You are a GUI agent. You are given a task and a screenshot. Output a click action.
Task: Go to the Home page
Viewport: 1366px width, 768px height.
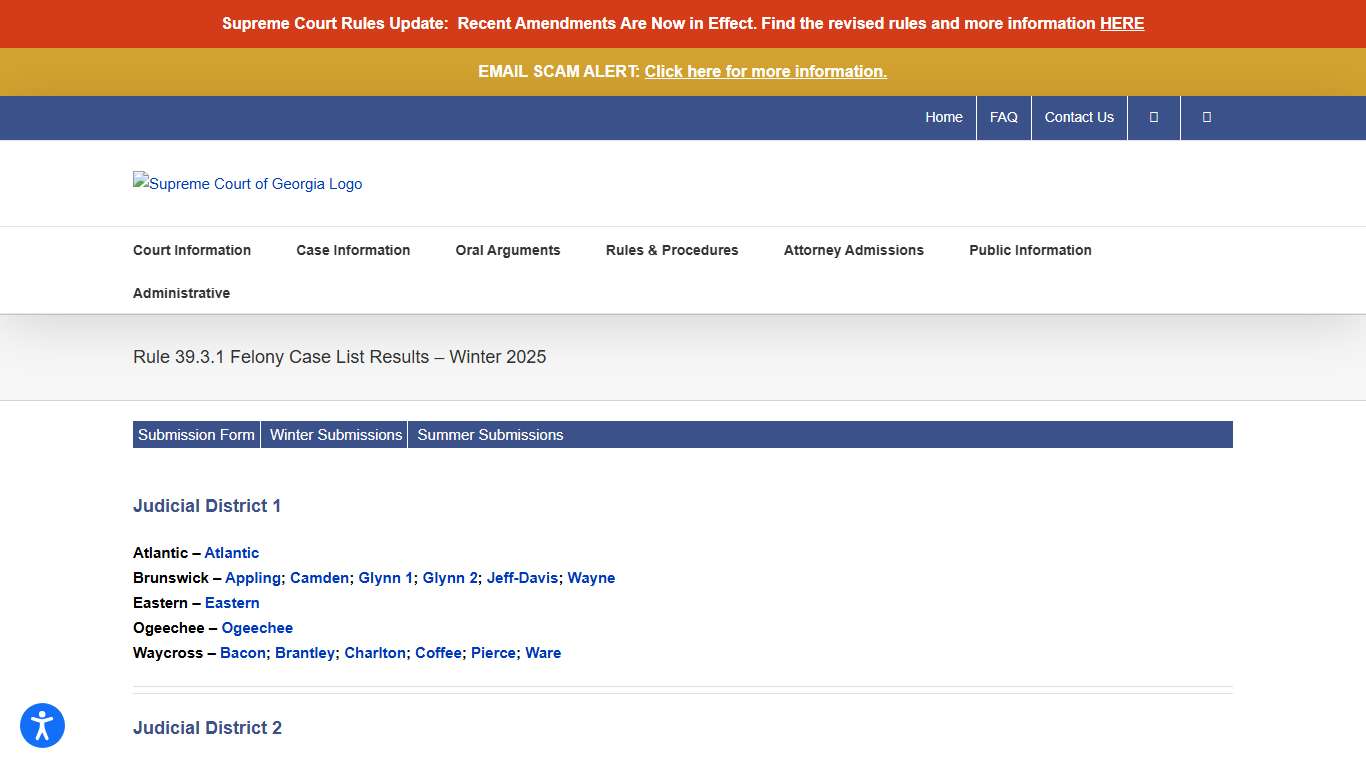(943, 117)
